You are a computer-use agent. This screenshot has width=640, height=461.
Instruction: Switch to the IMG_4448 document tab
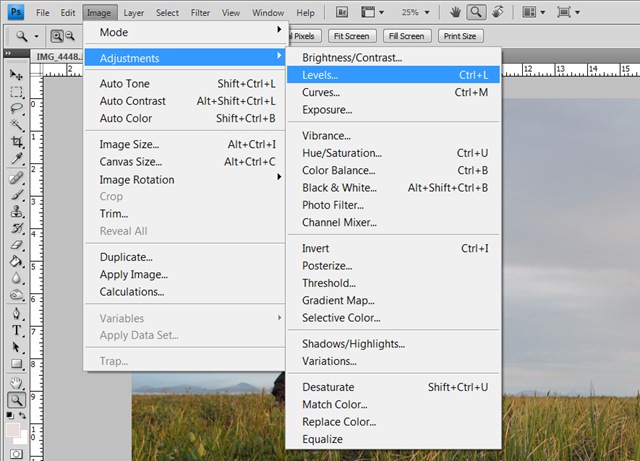(58, 57)
